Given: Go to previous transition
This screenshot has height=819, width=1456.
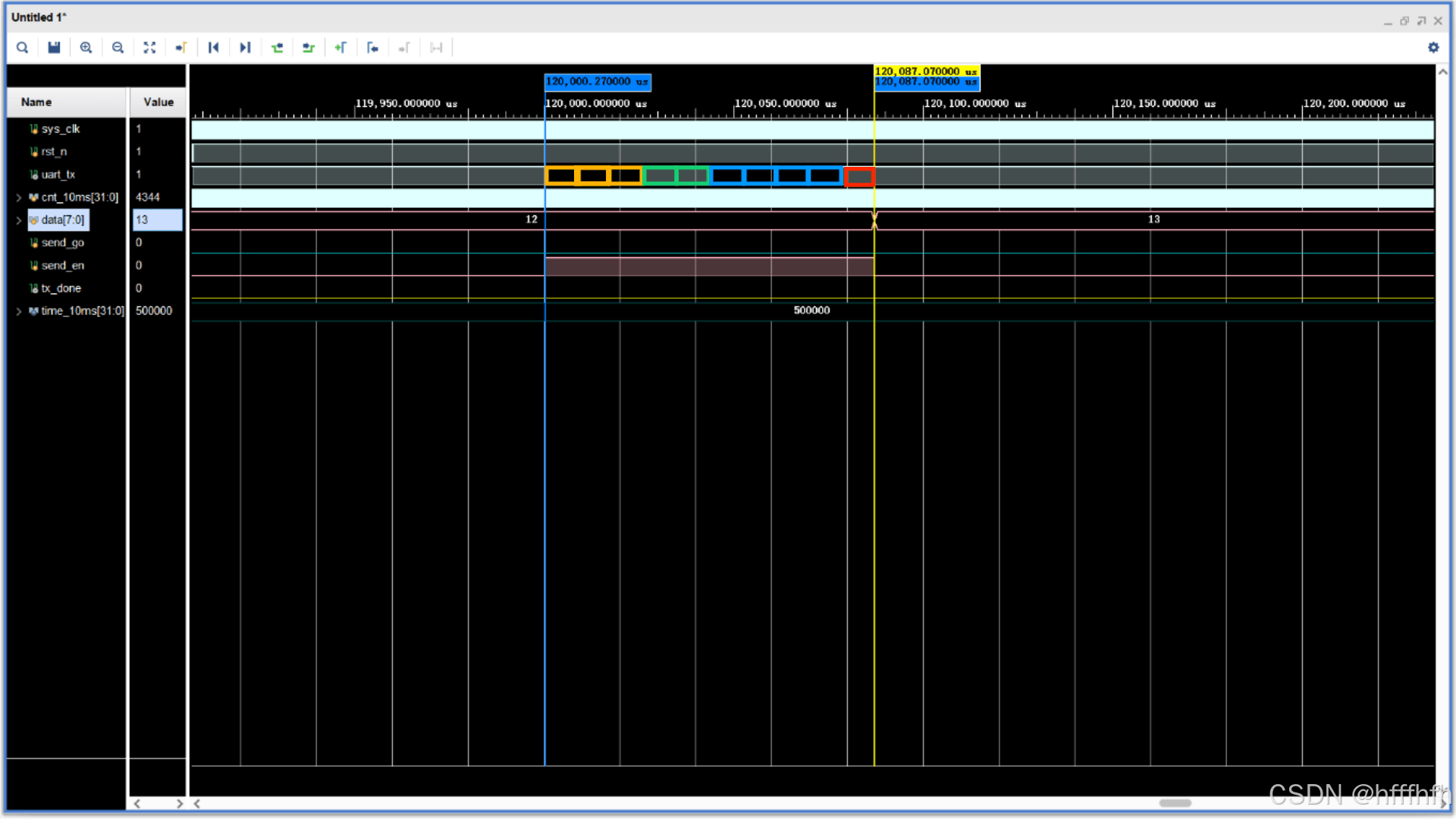Looking at the screenshot, I should click(277, 48).
